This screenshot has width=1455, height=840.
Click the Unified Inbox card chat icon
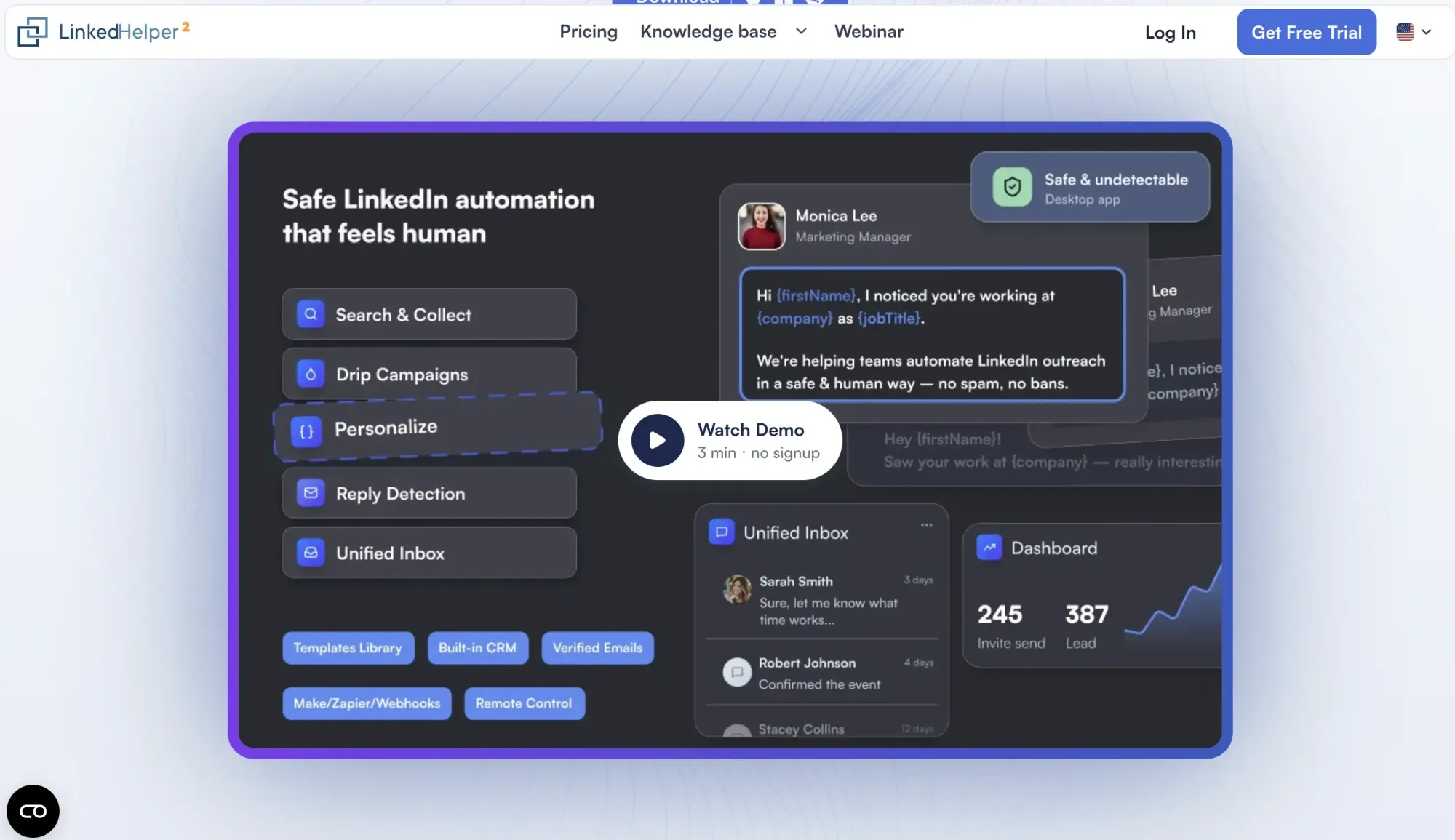(722, 532)
